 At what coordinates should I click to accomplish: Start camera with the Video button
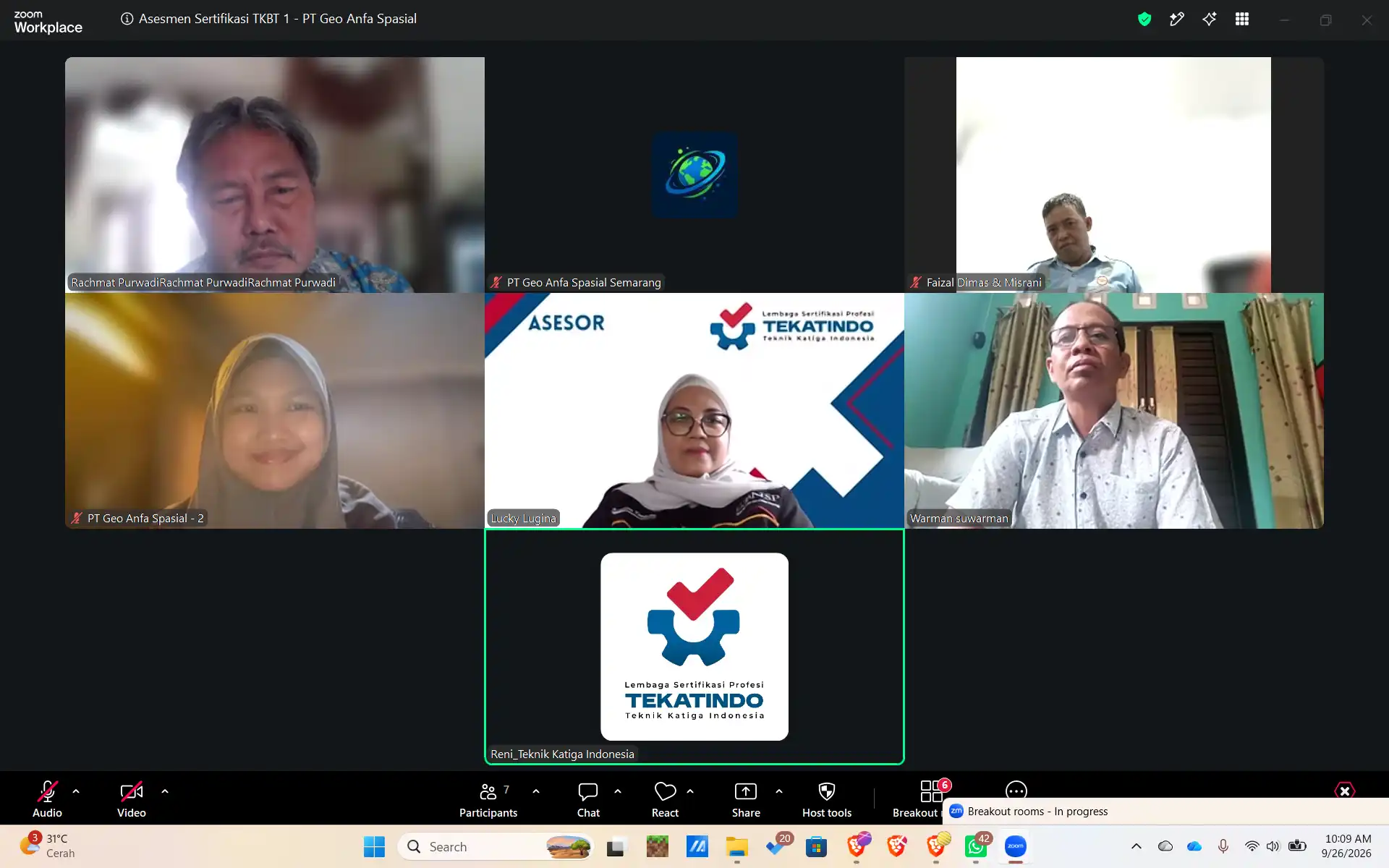tap(132, 799)
